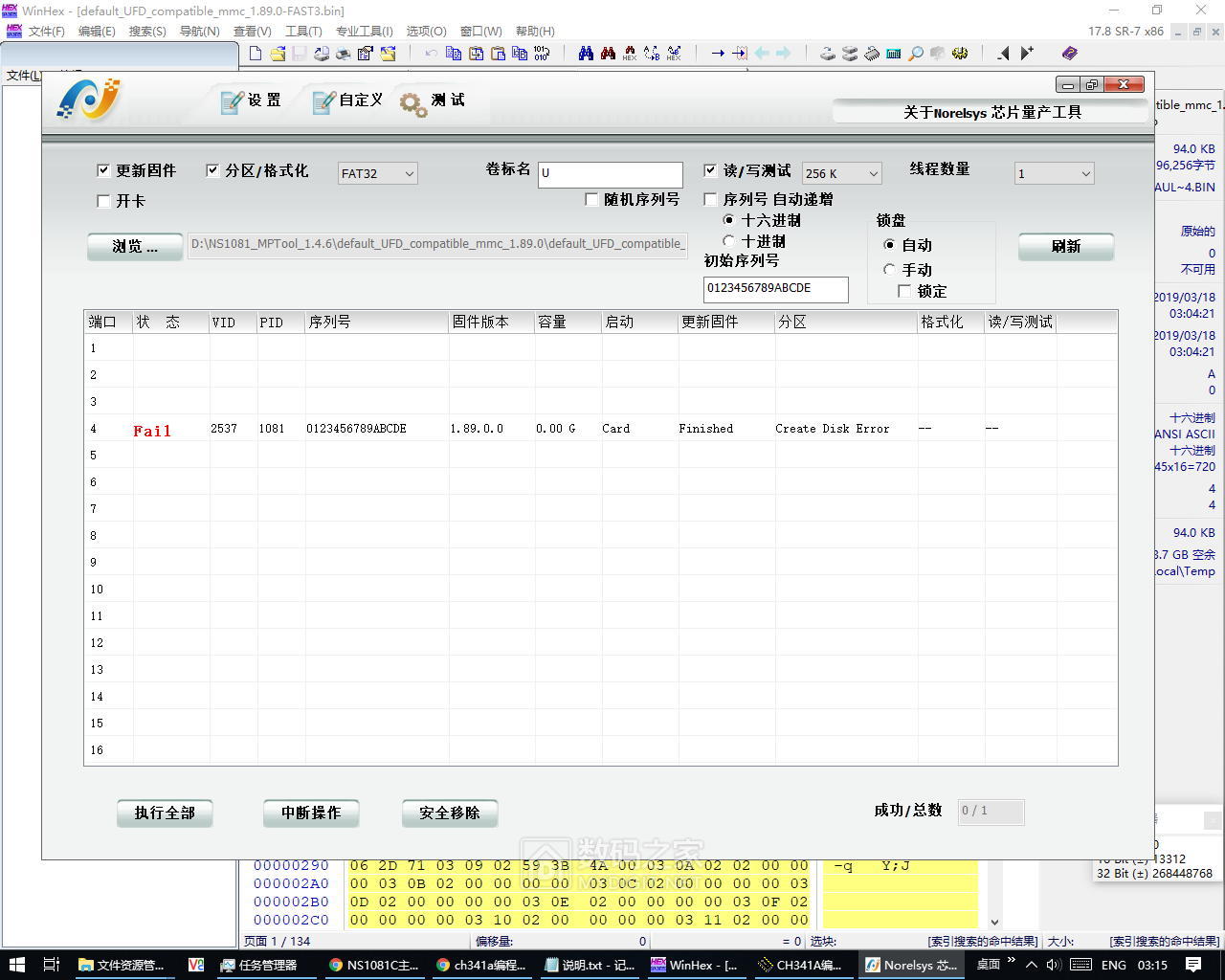The height and width of the screenshot is (980, 1225).
Task: Click the Find Hex Values icon
Action: (x=630, y=54)
